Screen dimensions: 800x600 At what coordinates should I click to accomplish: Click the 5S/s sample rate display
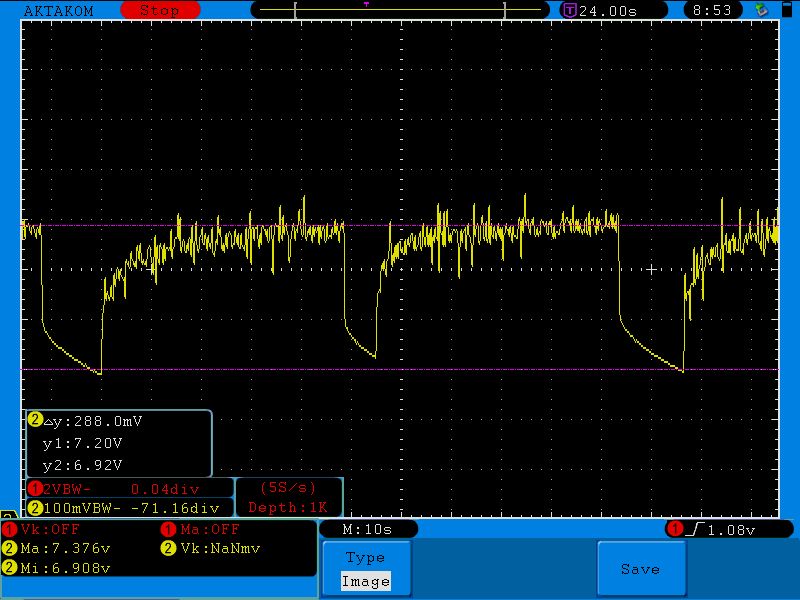point(288,489)
